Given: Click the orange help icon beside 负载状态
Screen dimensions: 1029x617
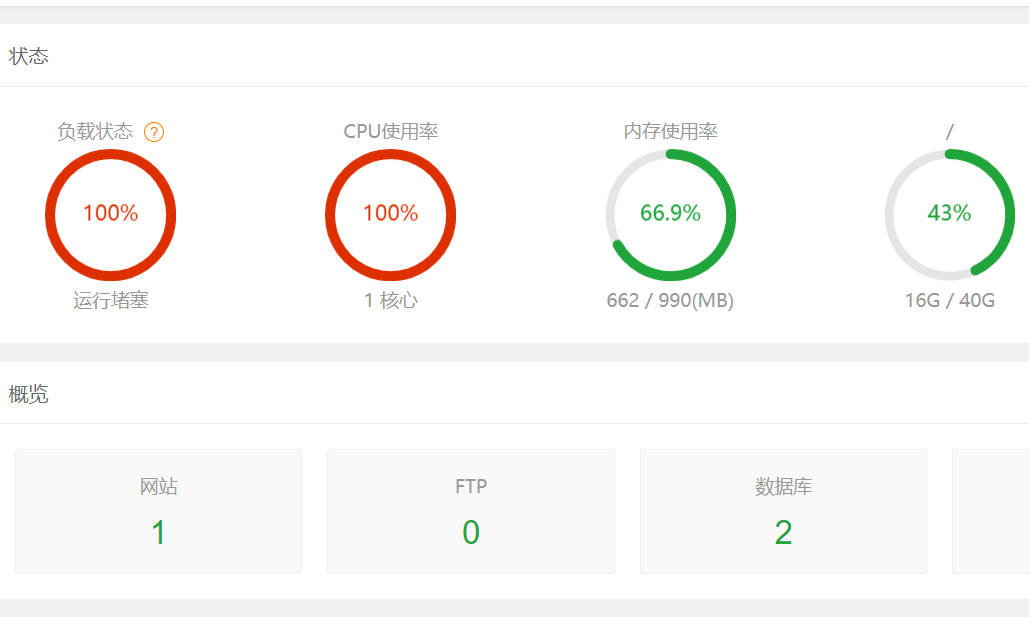Looking at the screenshot, I should (154, 132).
